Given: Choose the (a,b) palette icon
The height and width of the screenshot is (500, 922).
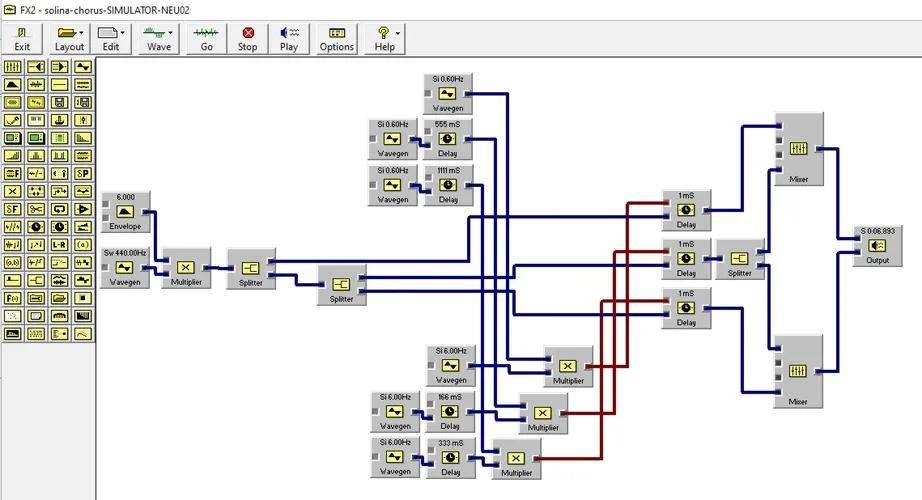Looking at the screenshot, I should (x=12, y=262).
